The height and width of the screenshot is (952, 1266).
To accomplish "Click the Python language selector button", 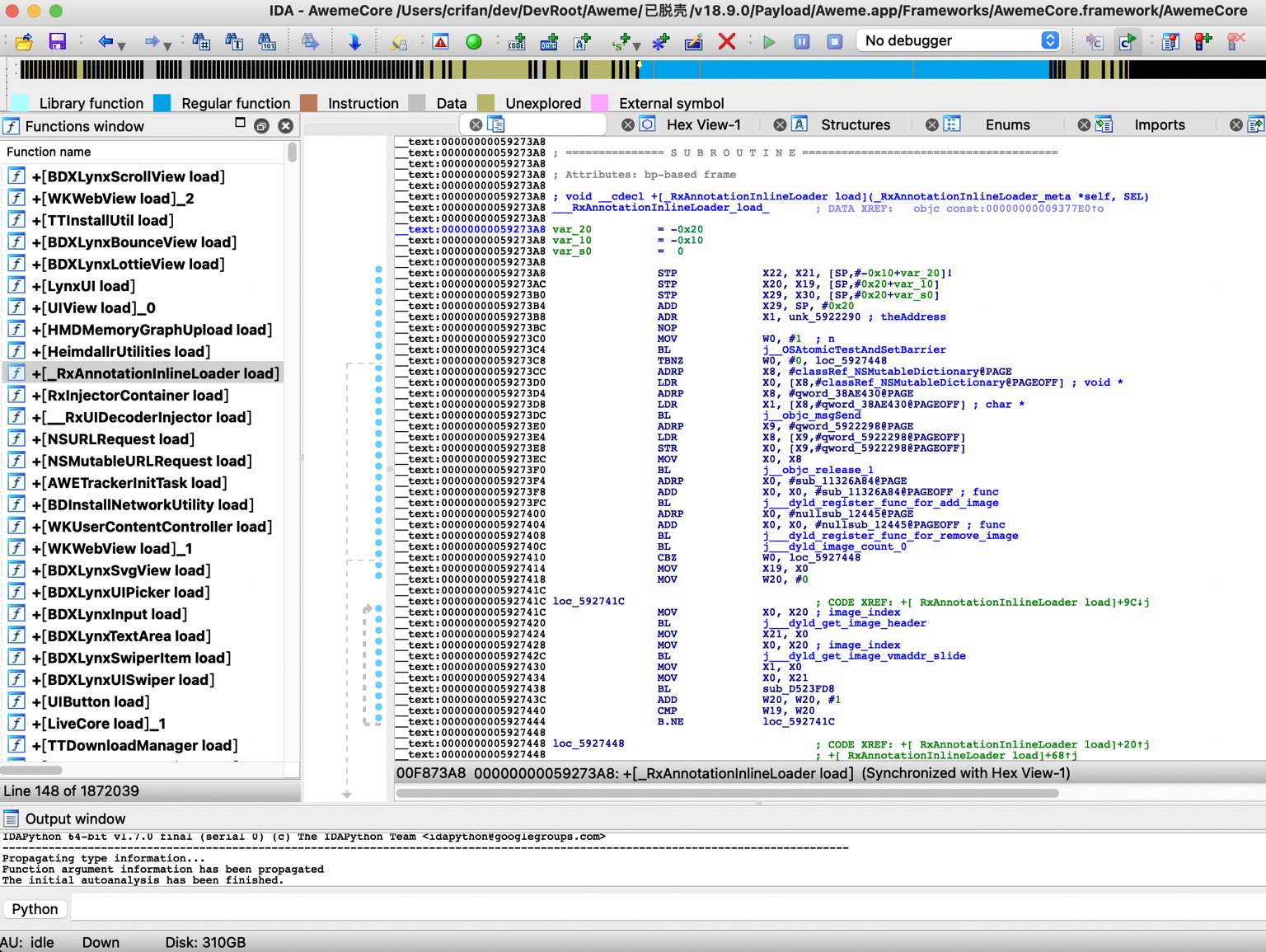I will click(35, 909).
